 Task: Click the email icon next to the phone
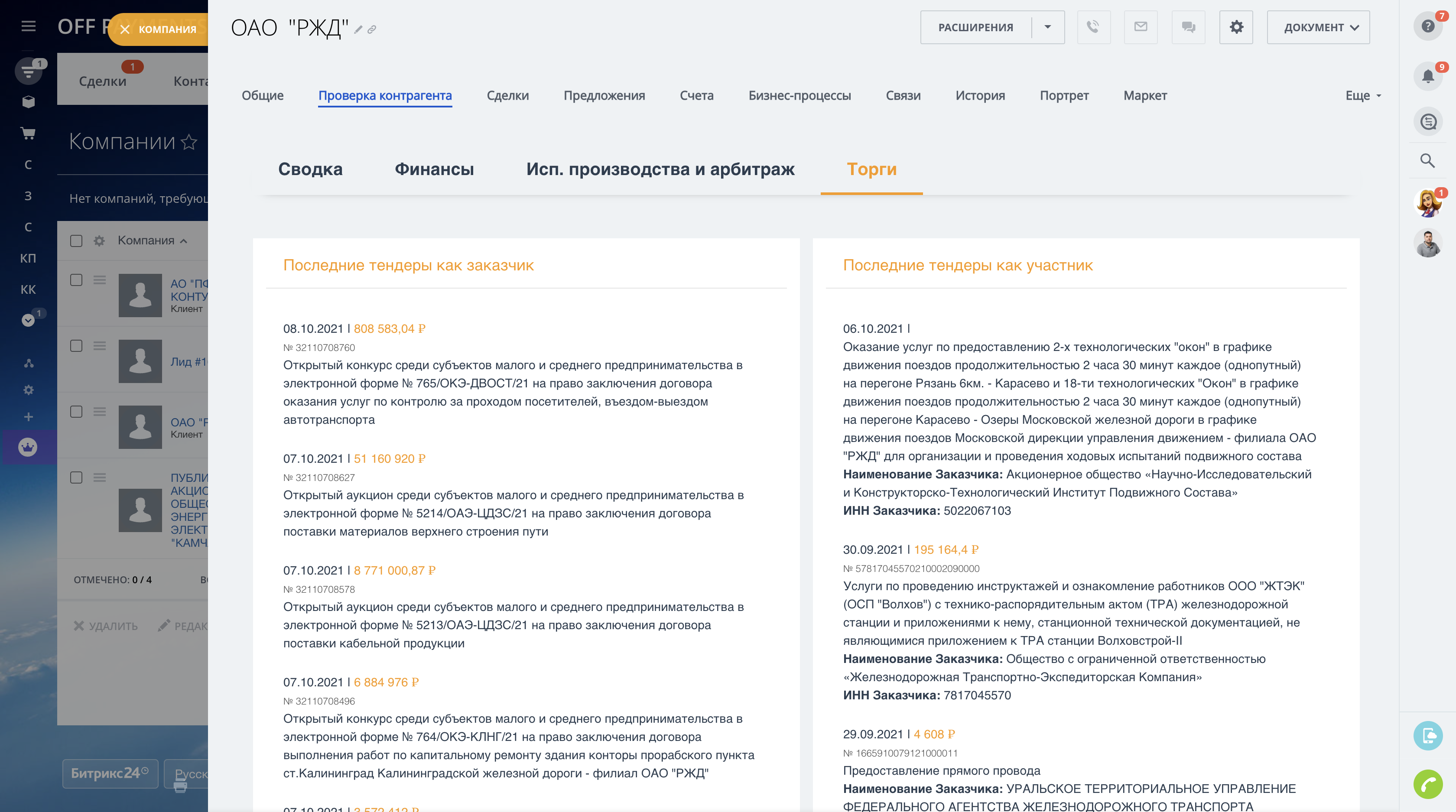pyautogui.click(x=1141, y=26)
